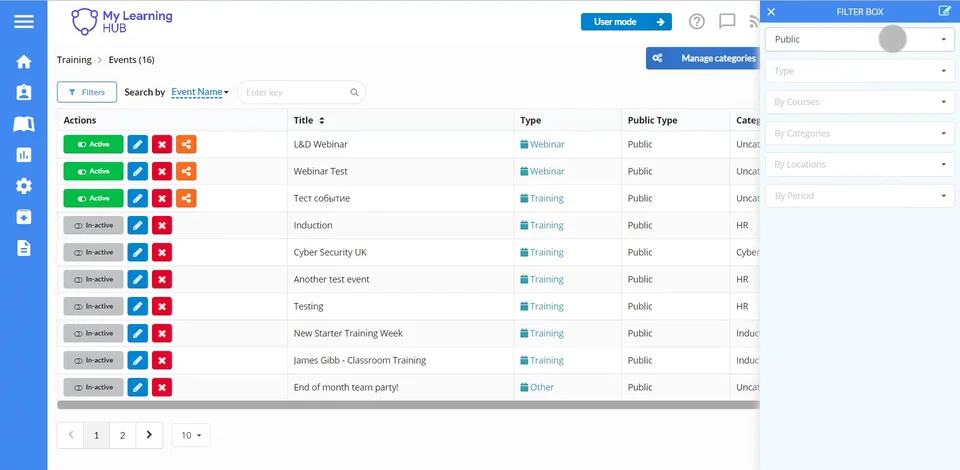Activate the Another test event toggle
The image size is (960, 470).
93,279
